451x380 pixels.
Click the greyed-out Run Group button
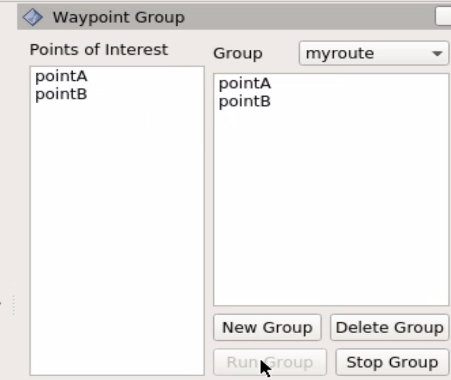pos(270,362)
